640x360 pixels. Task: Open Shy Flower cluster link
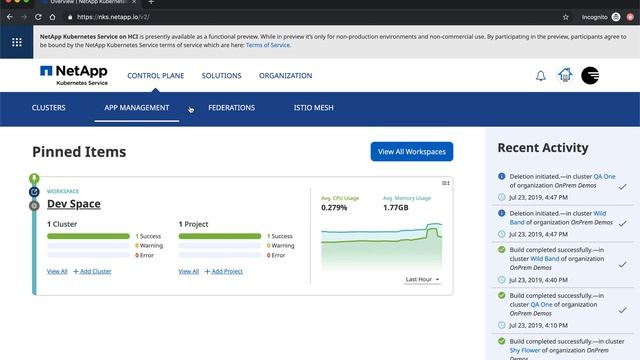(x=524, y=350)
